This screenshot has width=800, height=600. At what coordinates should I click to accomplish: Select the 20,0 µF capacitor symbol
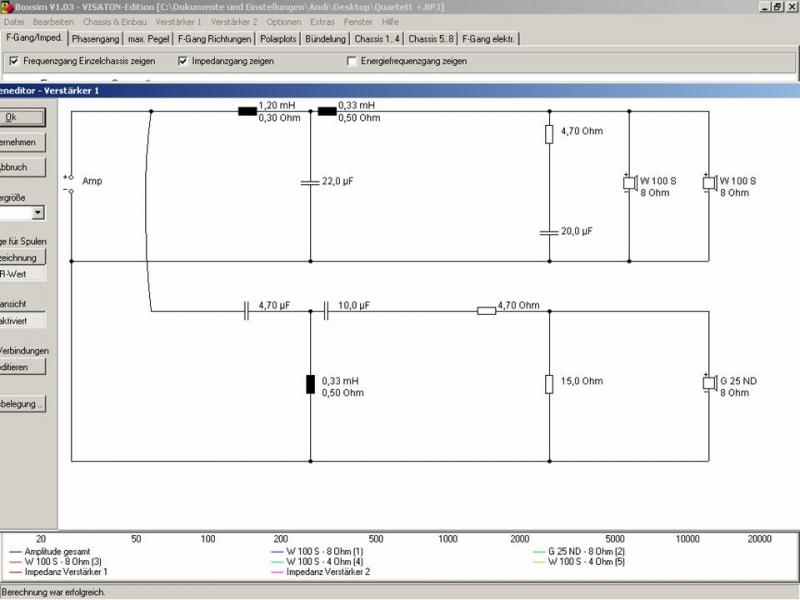[x=549, y=232]
